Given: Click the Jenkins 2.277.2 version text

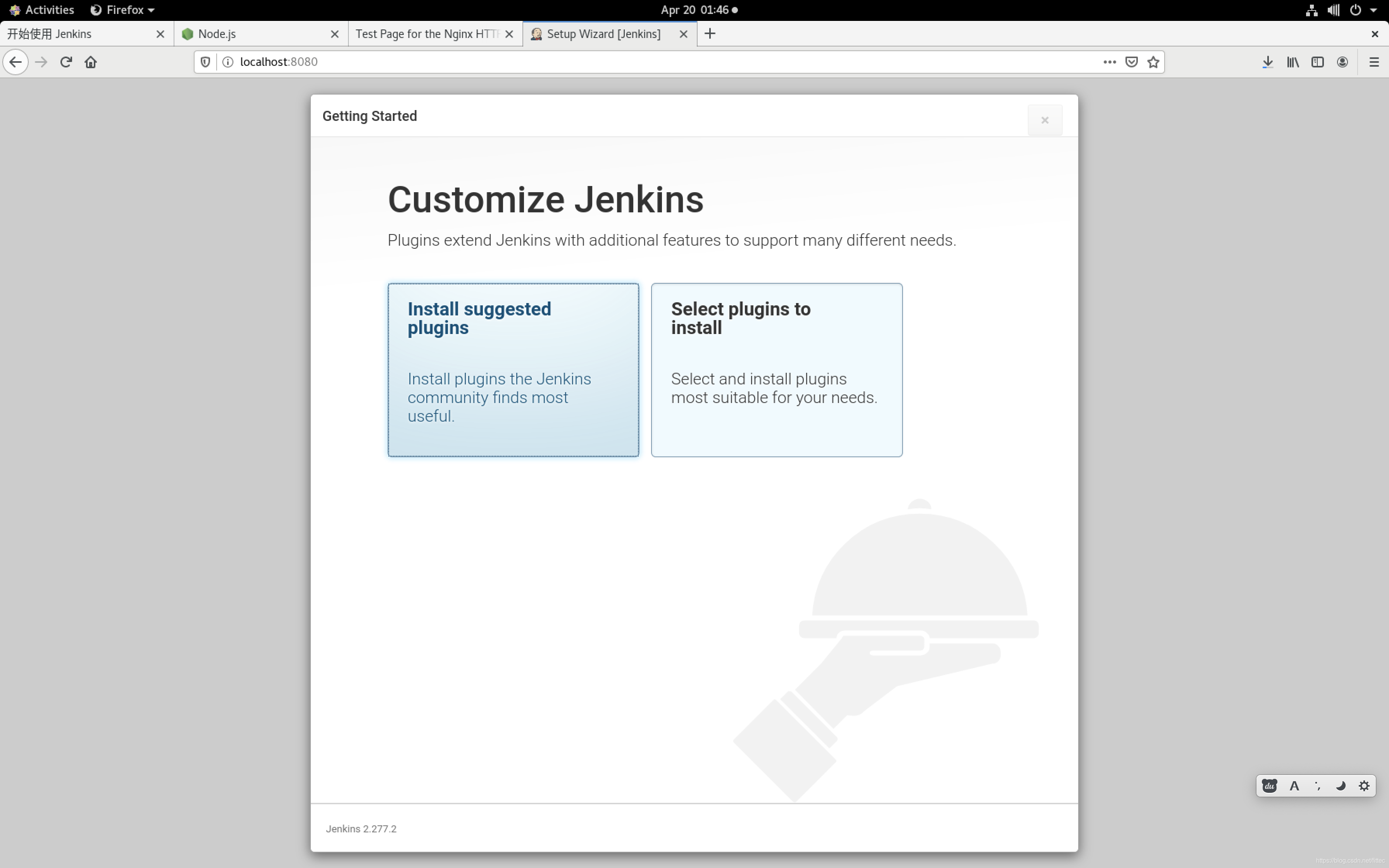Looking at the screenshot, I should pyautogui.click(x=361, y=828).
